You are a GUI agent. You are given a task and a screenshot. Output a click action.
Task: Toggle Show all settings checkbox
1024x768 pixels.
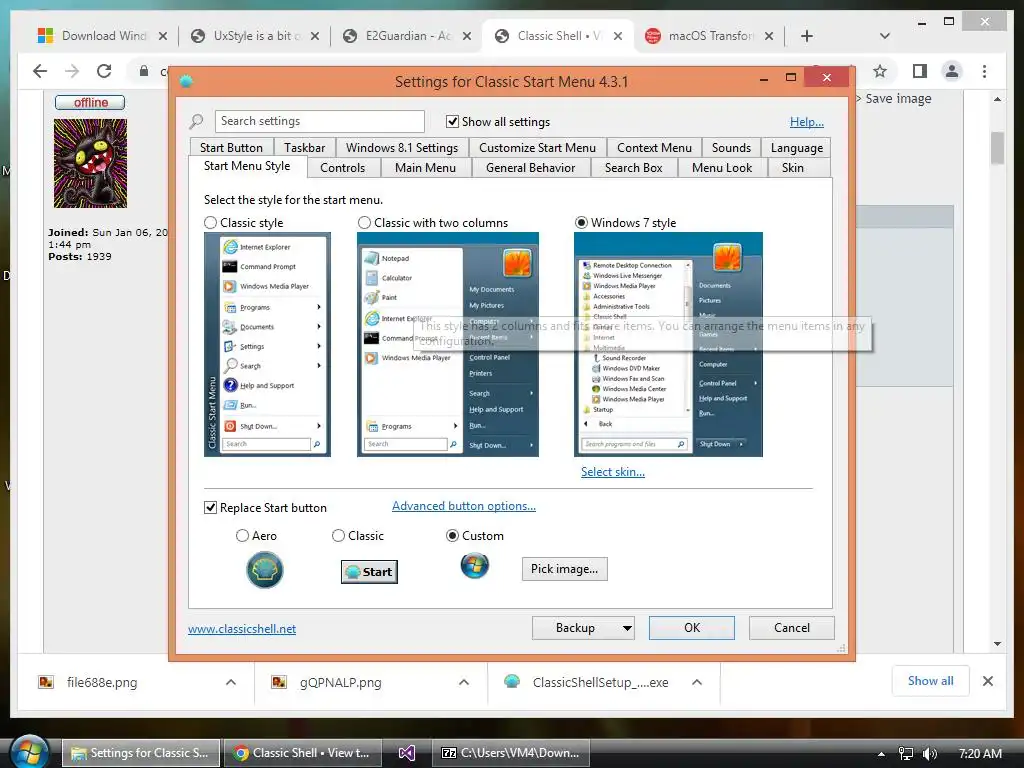452,121
